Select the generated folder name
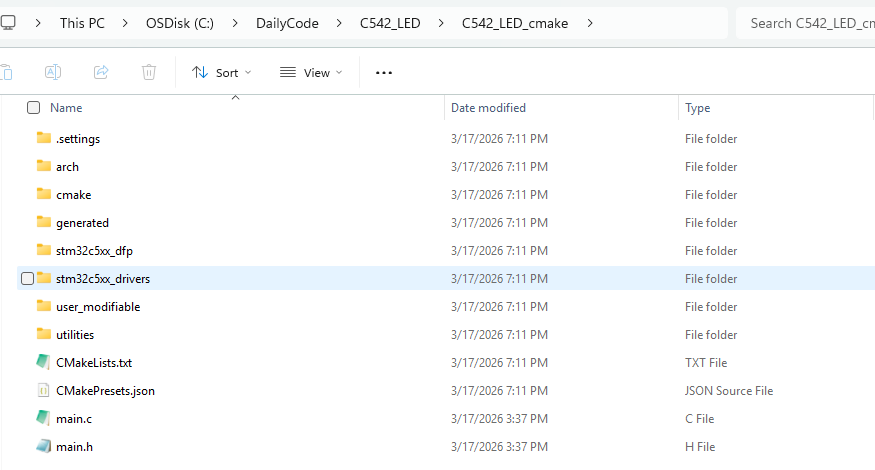Screen dimensions: 875x470 83,223
